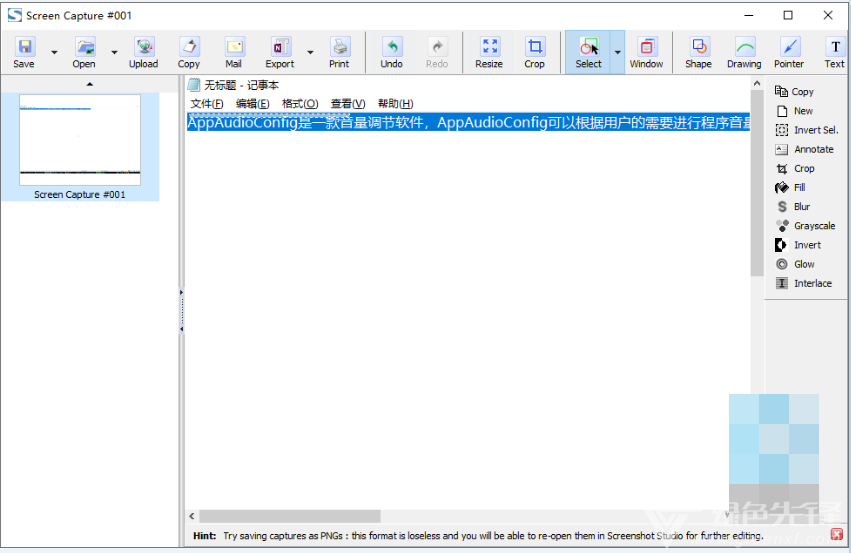
Task: Apply Glow effect from side panel
Action: tap(795, 264)
